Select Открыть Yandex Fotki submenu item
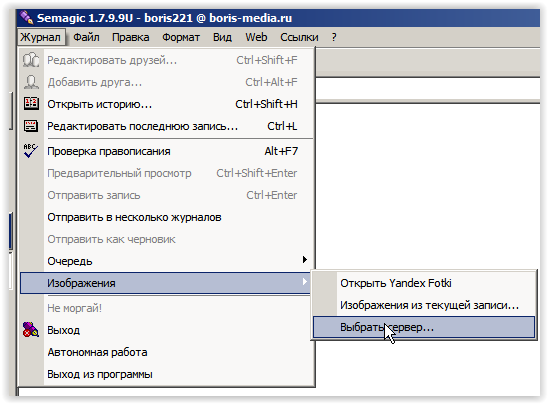Screen dimensions: 548x404 (x=424, y=283)
